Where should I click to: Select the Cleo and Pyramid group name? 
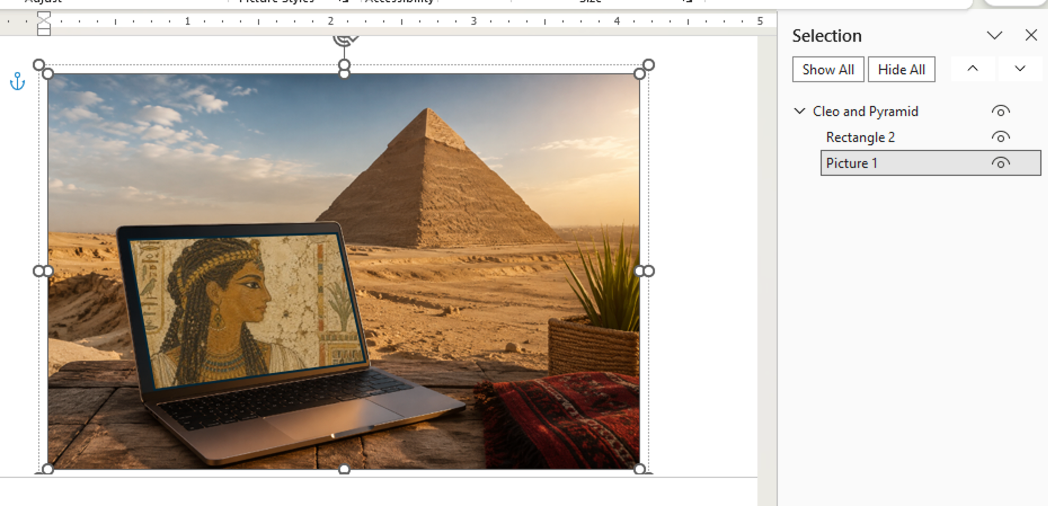click(x=865, y=111)
